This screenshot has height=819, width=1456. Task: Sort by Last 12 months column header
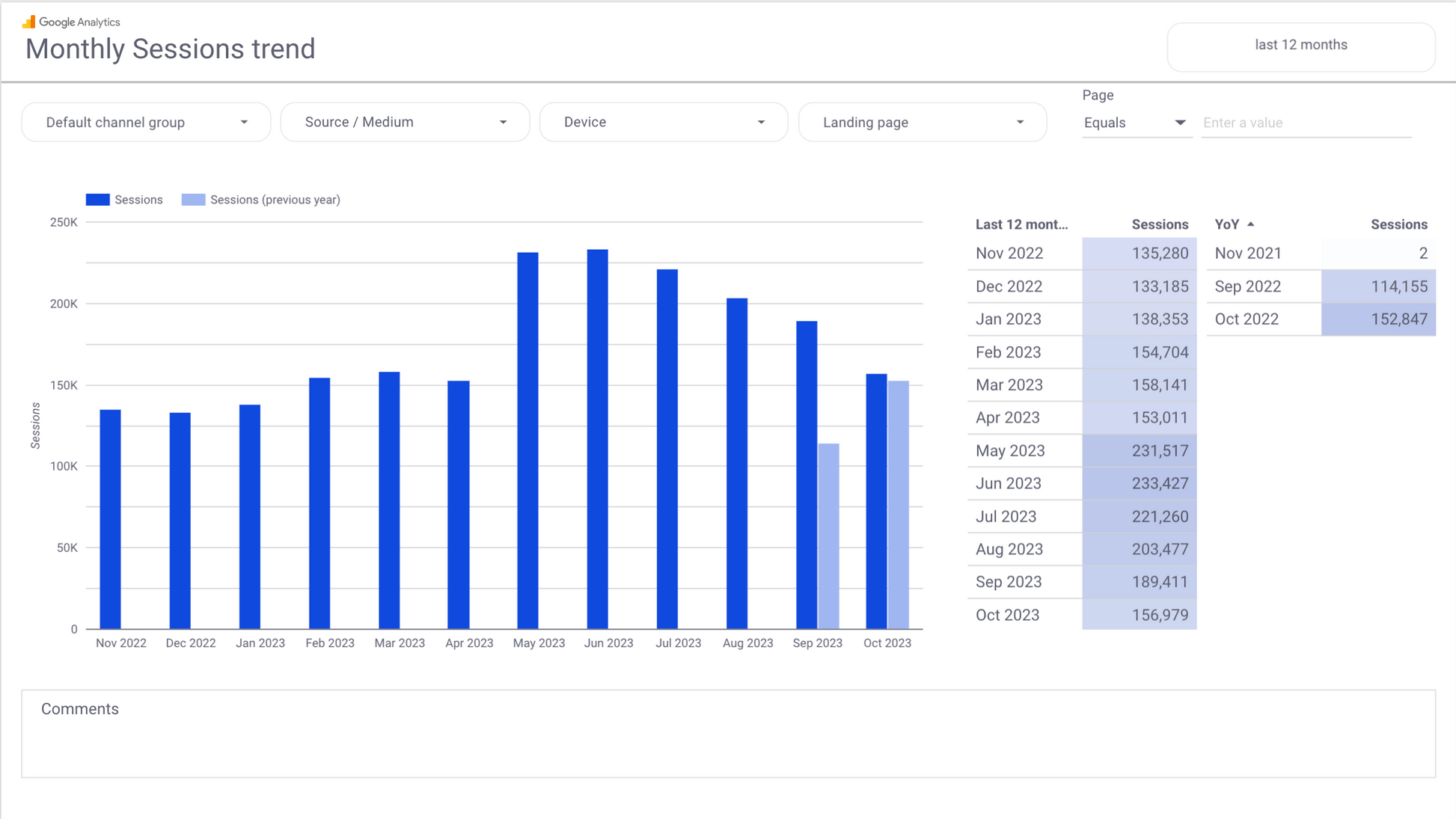pyautogui.click(x=1021, y=224)
